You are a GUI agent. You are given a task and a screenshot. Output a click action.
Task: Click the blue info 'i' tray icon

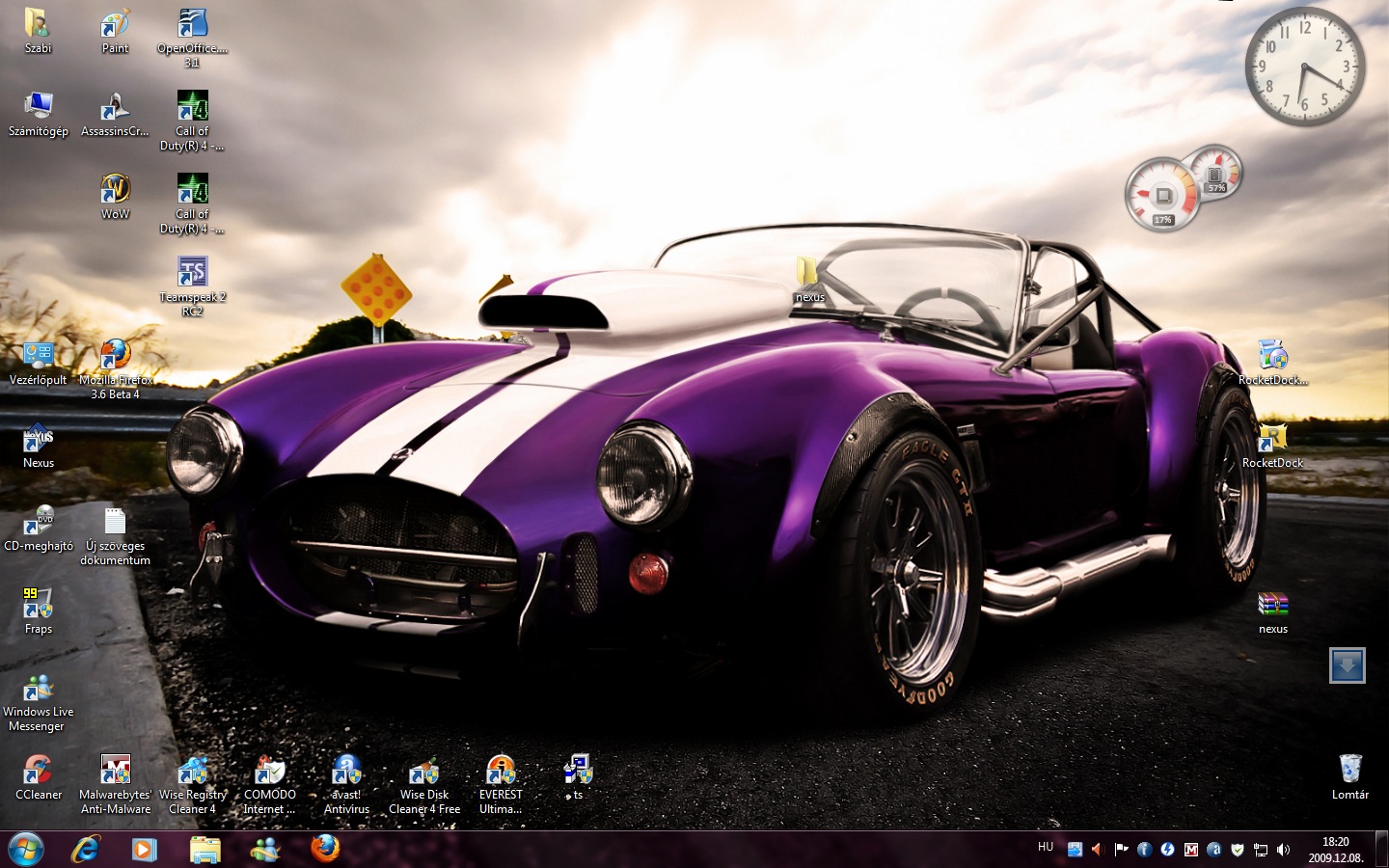(1144, 850)
